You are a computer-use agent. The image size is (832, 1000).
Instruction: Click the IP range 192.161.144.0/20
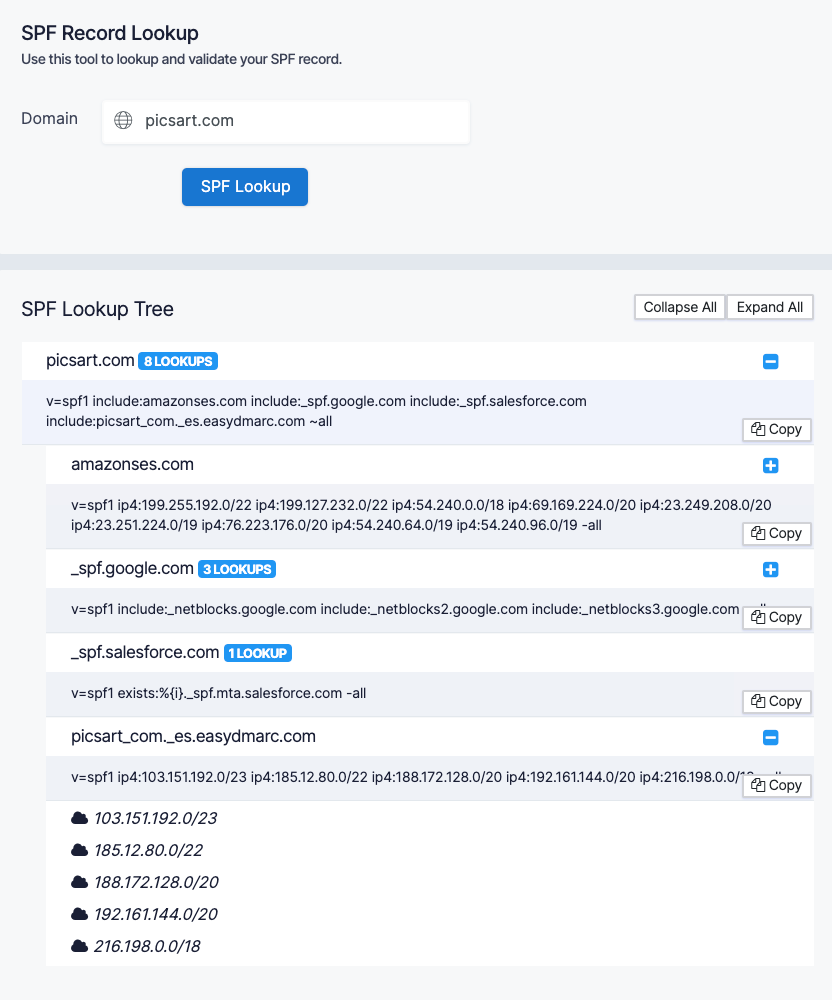[x=156, y=914]
